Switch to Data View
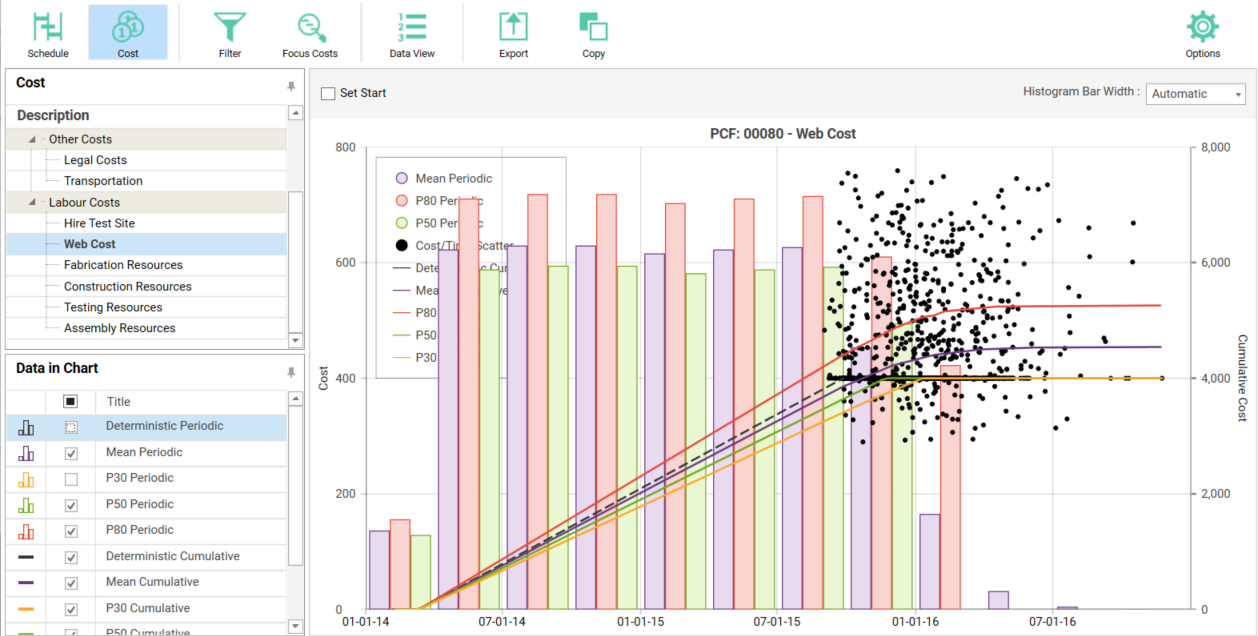This screenshot has width=1258, height=636. pos(412,27)
